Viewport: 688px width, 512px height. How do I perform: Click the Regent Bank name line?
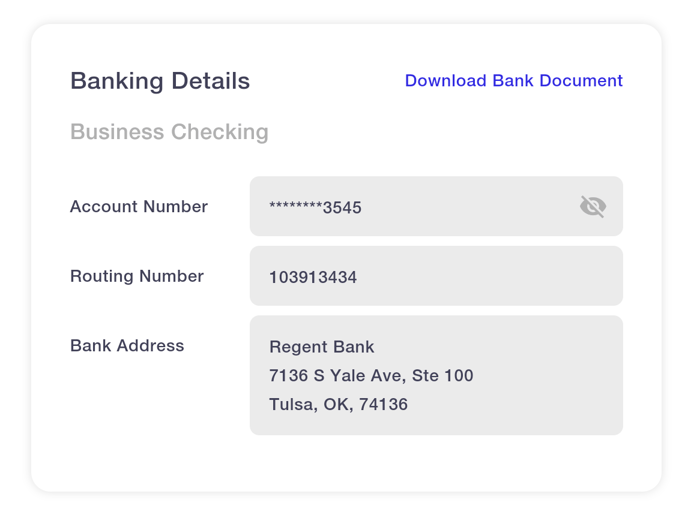[322, 347]
